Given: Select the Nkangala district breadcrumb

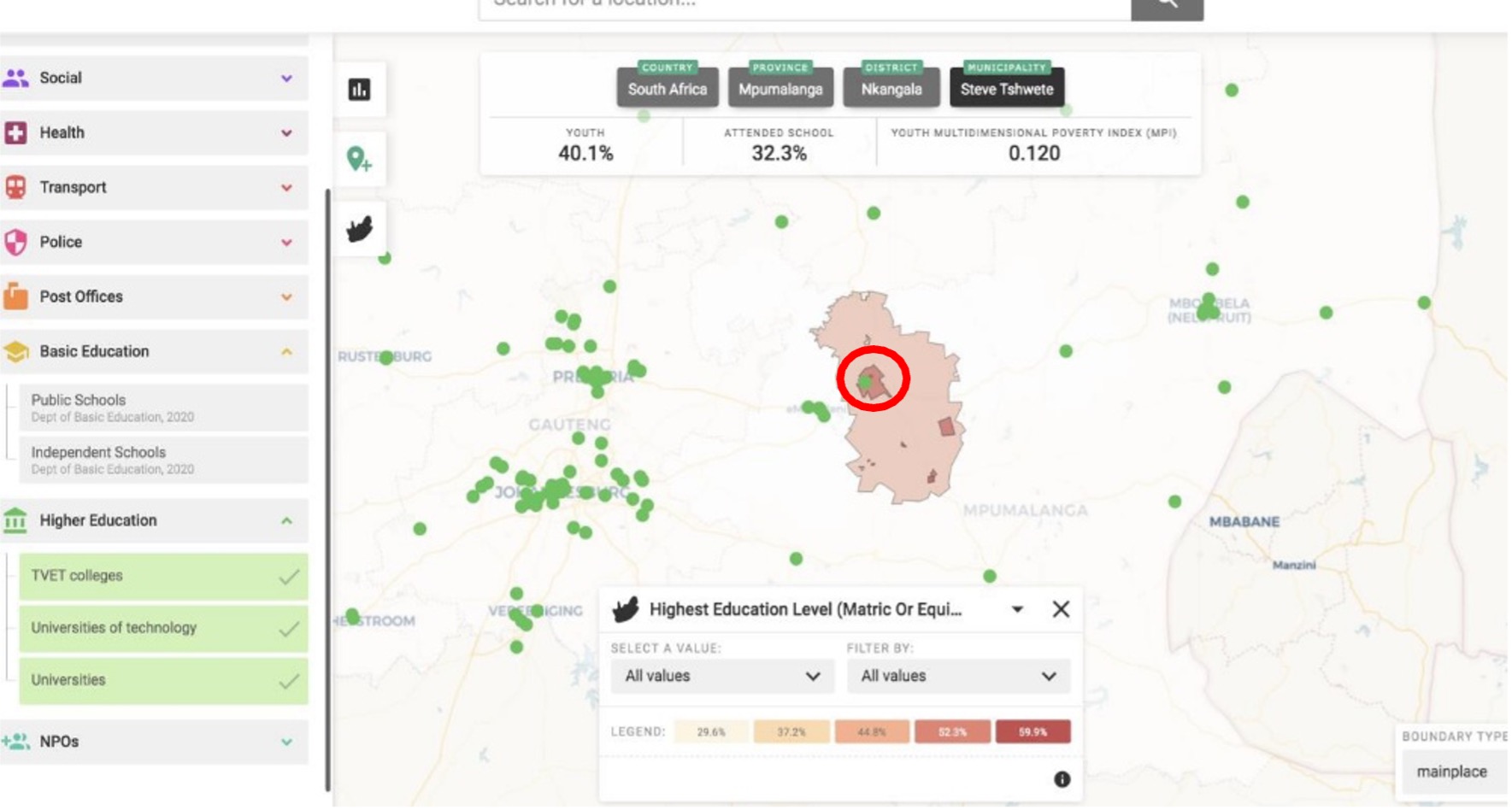Looking at the screenshot, I should click(891, 89).
